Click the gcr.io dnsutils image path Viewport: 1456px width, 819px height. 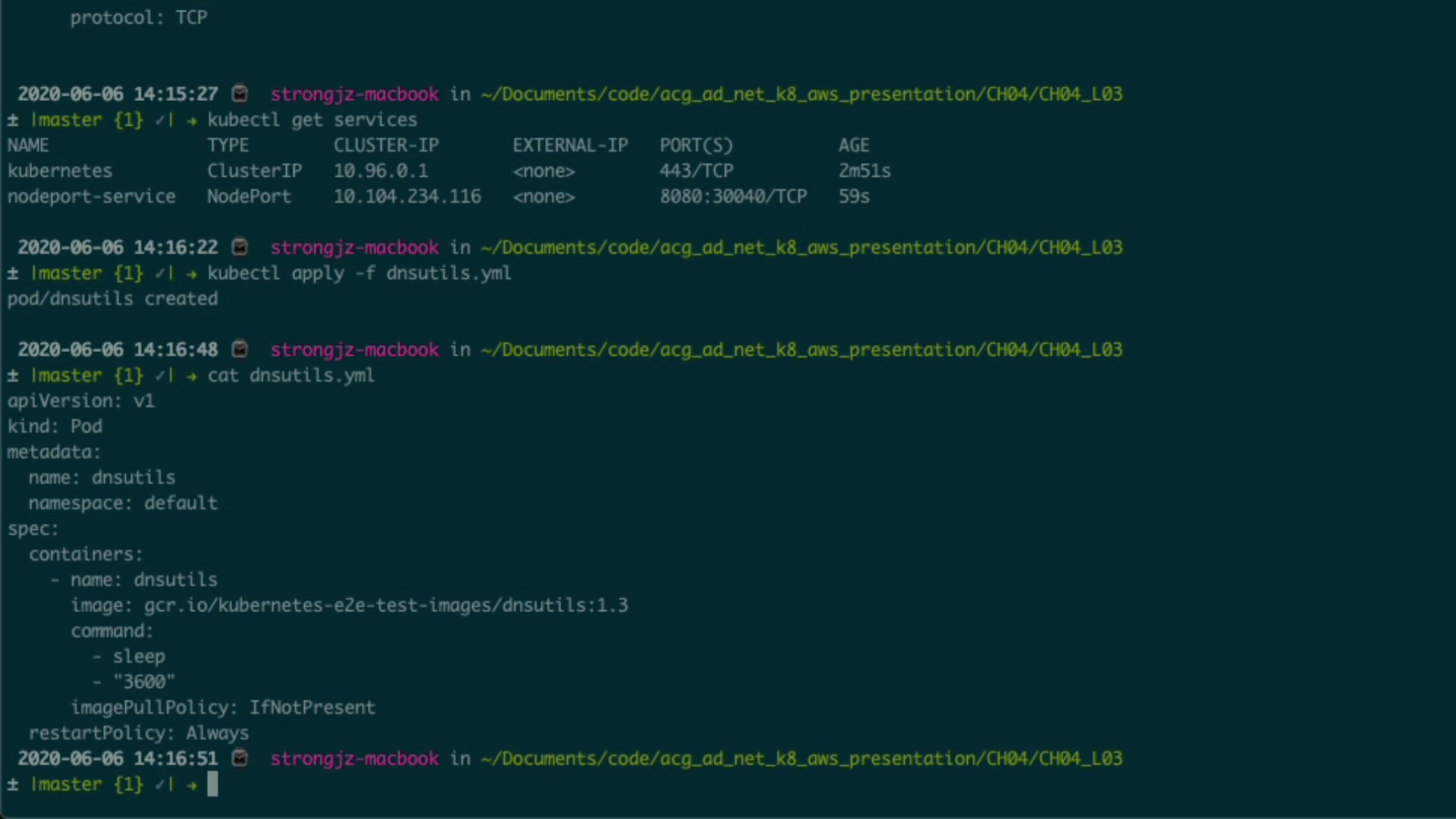pyautogui.click(x=386, y=605)
